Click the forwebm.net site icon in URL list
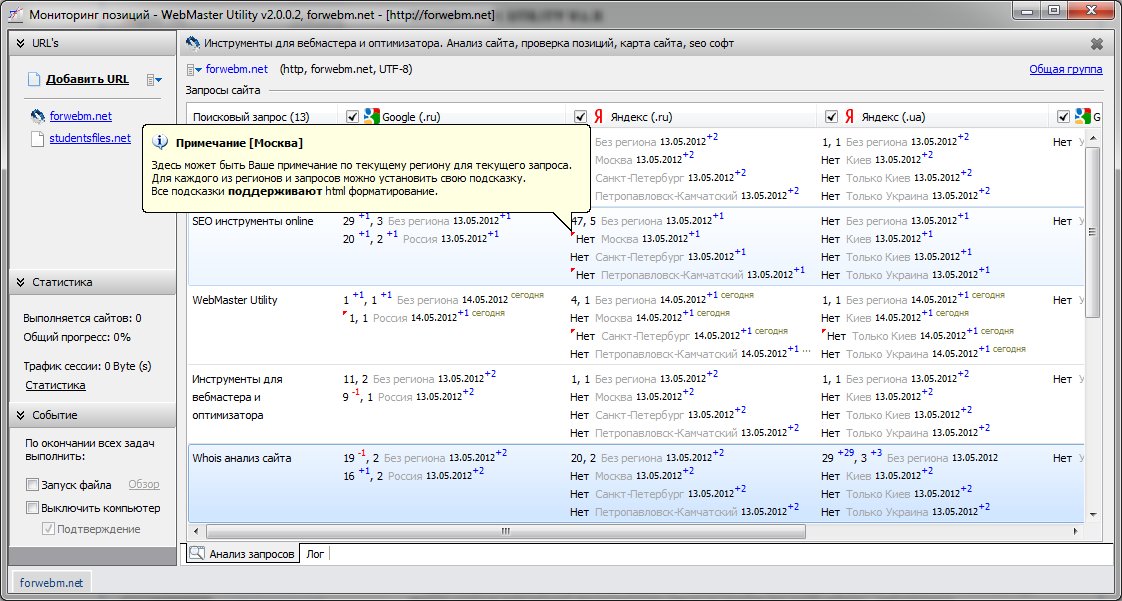Image resolution: width=1122 pixels, height=601 pixels. click(38, 116)
